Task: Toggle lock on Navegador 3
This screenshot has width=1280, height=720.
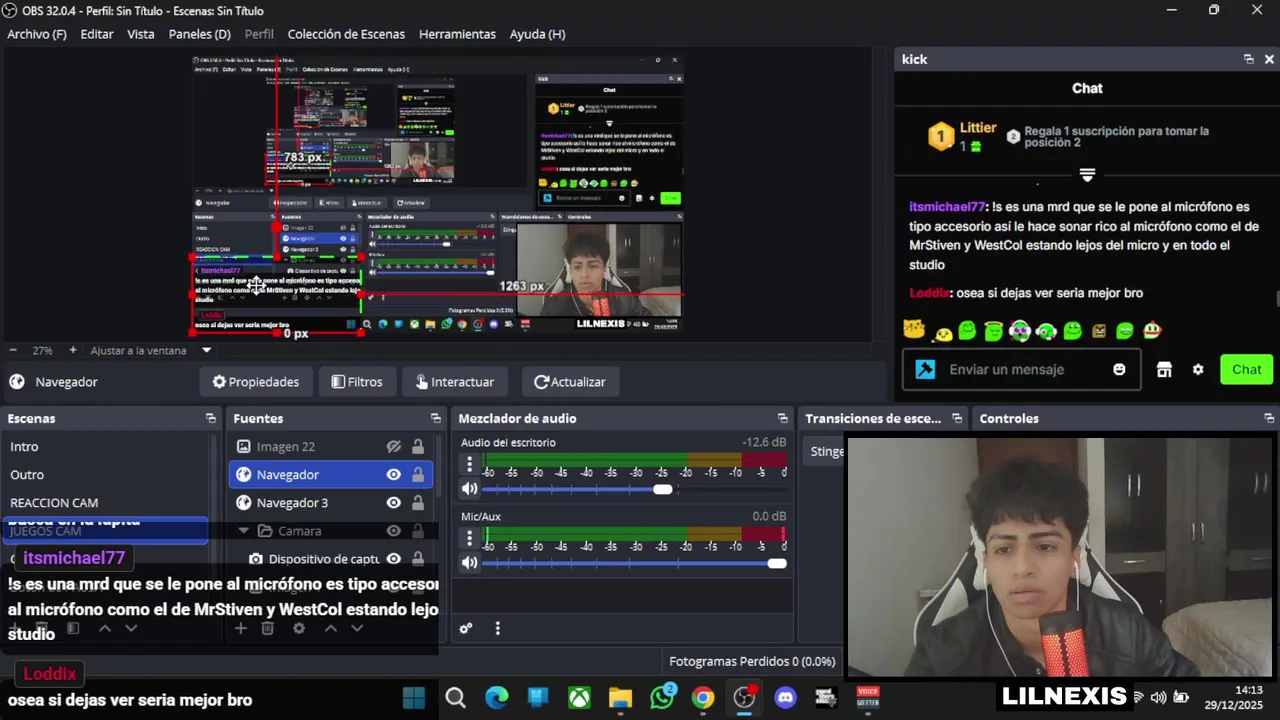Action: click(x=418, y=503)
